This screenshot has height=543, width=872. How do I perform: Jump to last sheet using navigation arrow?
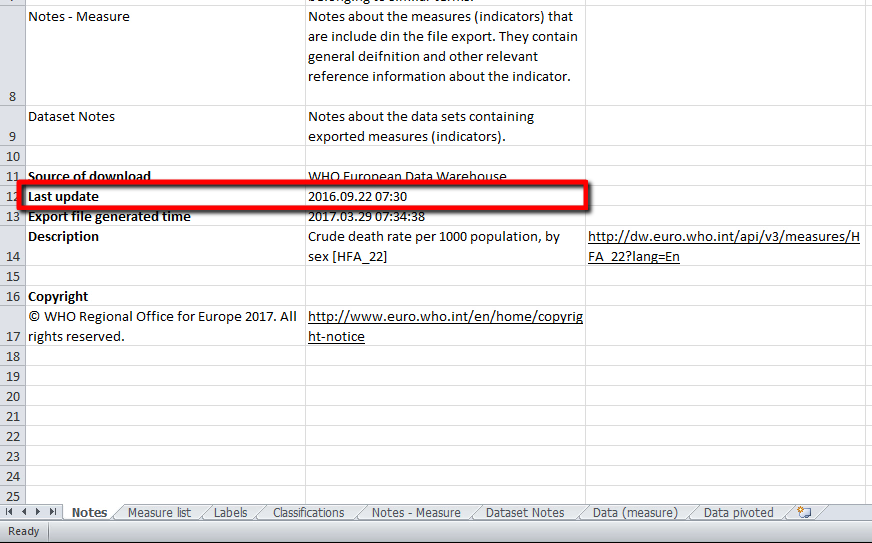pos(53,512)
